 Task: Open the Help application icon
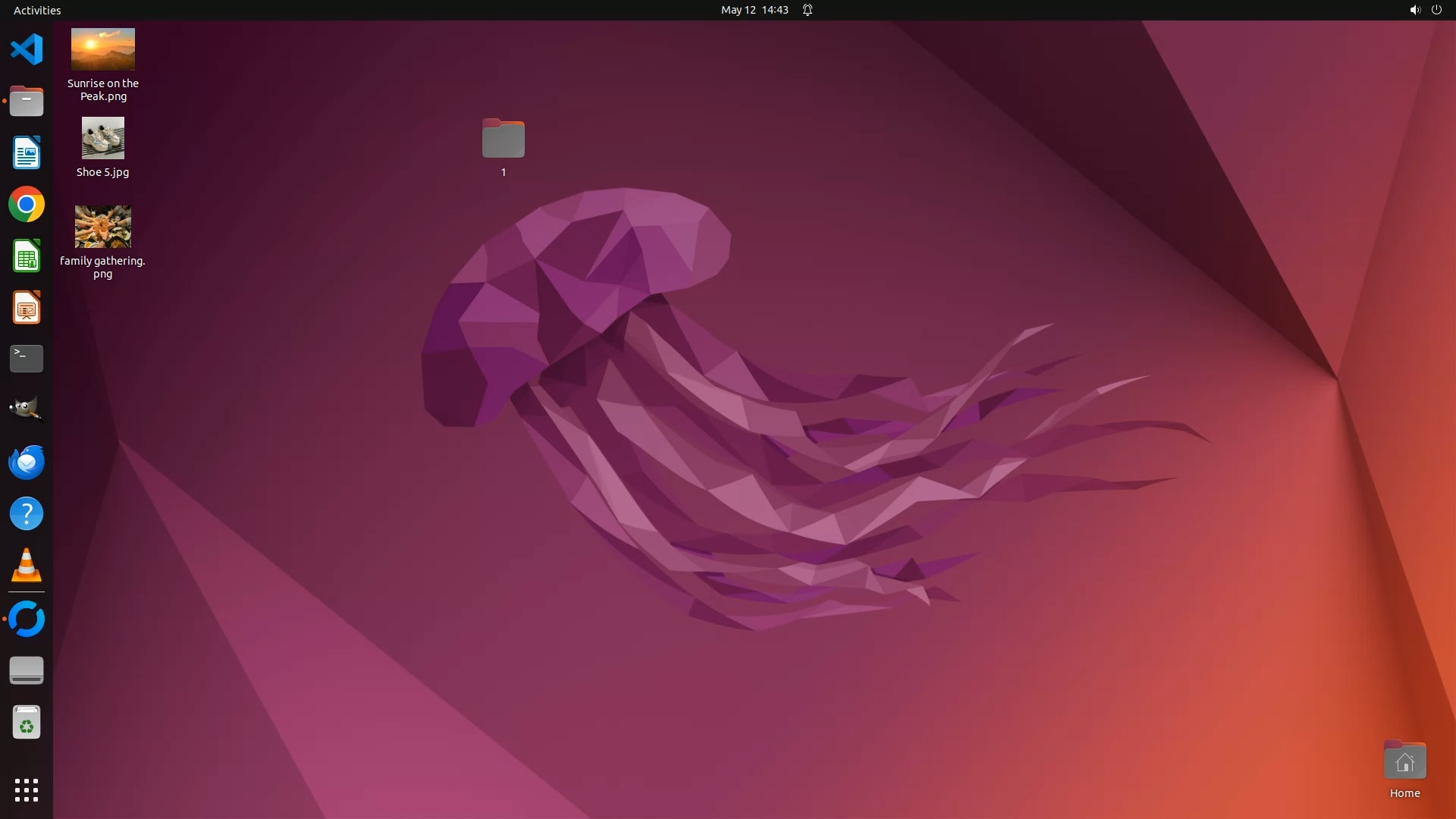(27, 514)
